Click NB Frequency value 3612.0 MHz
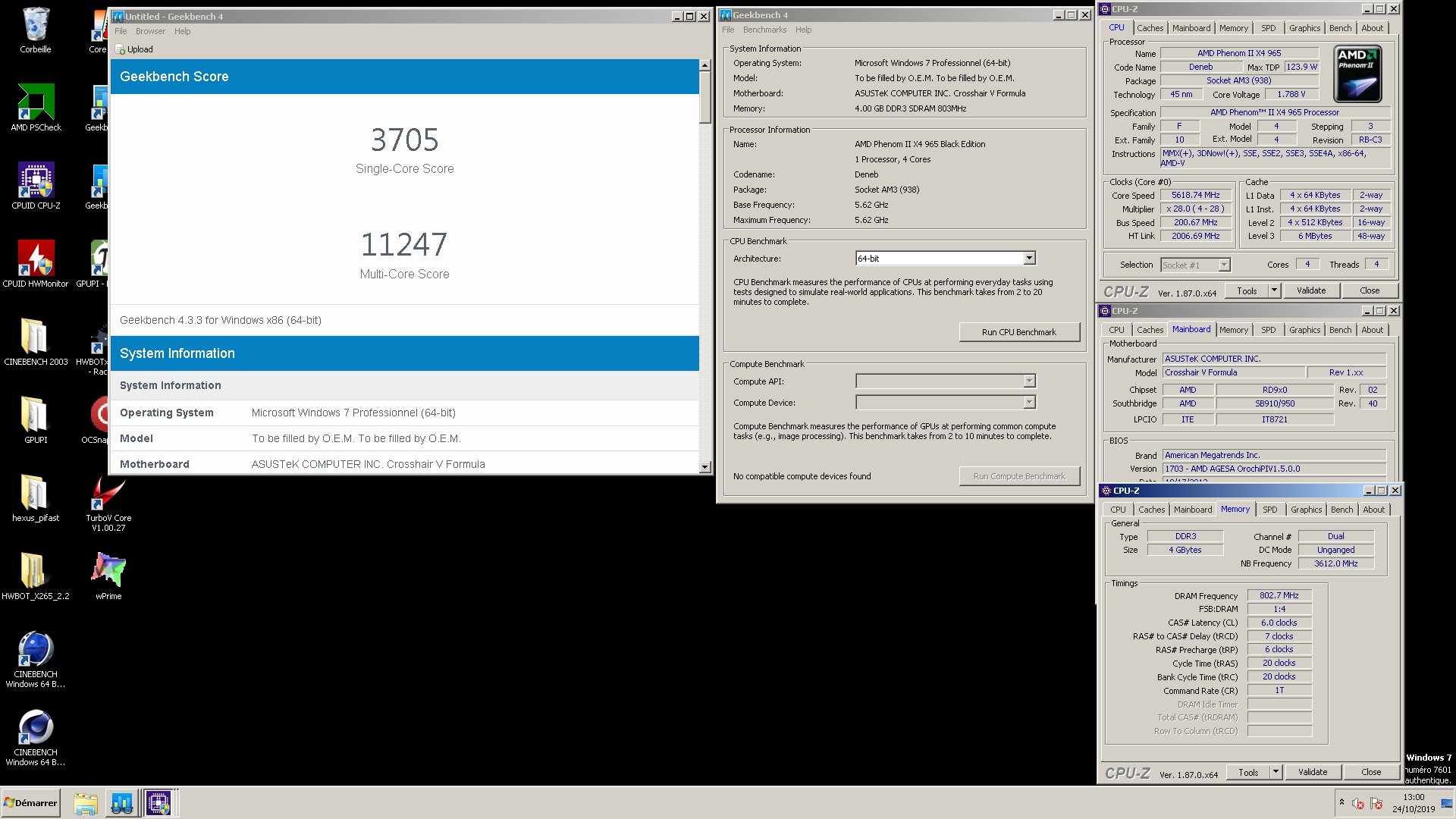1456x819 pixels. 1335,563
